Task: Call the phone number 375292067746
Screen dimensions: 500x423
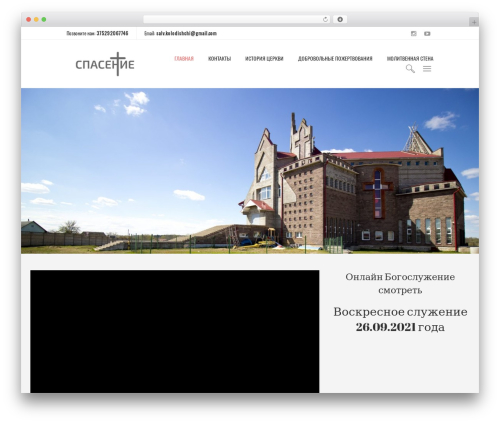Action: pos(112,33)
